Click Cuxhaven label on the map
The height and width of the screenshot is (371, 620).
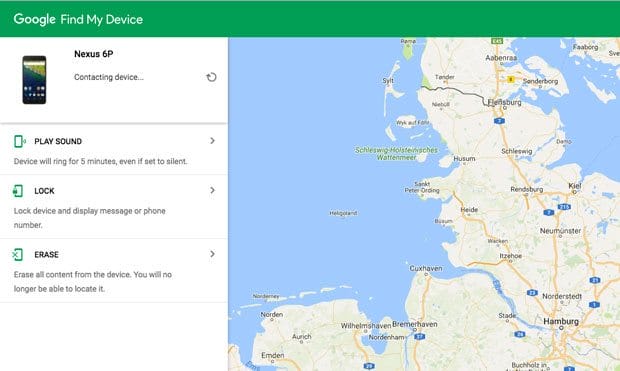point(426,268)
